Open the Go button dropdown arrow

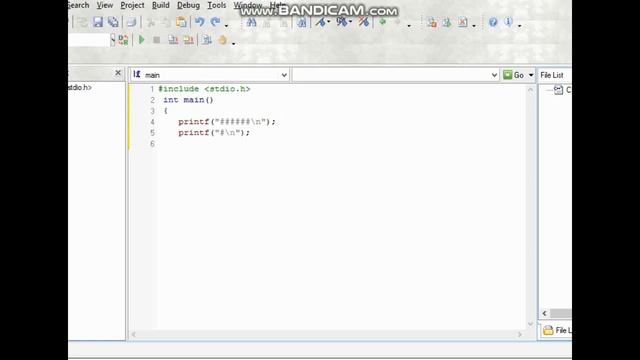point(531,75)
